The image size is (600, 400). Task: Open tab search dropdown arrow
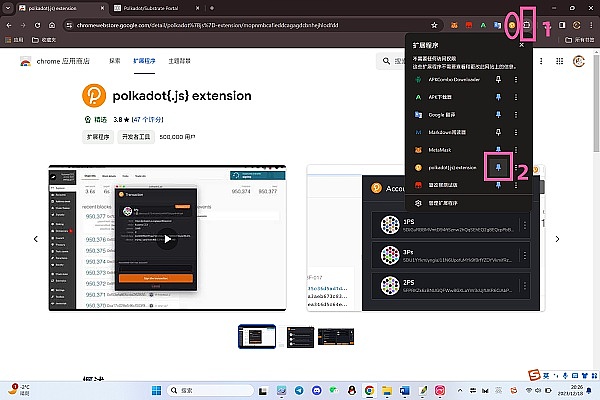tap(8, 8)
